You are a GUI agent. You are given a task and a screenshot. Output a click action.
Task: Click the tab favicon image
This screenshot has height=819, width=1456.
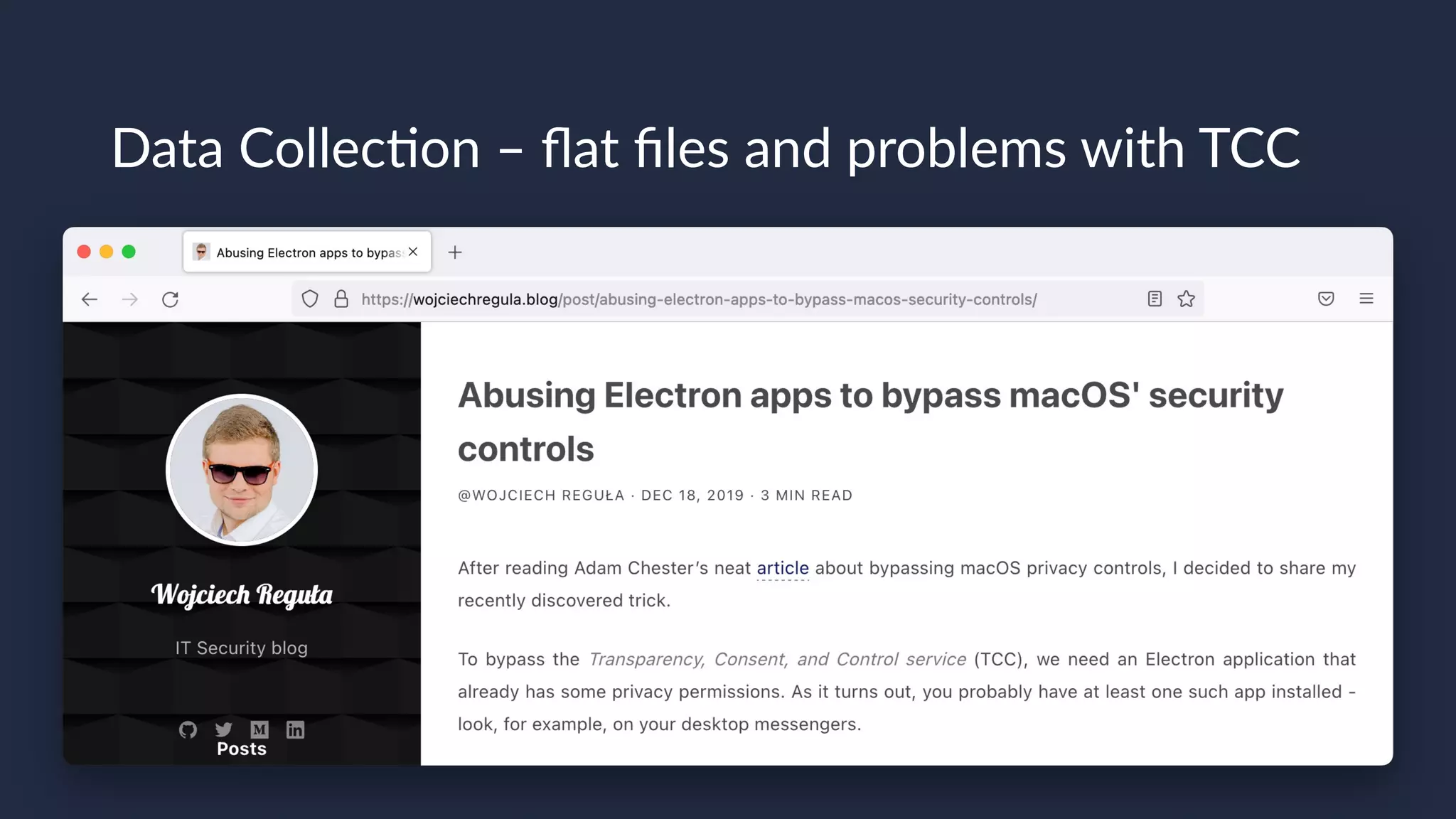tap(201, 252)
